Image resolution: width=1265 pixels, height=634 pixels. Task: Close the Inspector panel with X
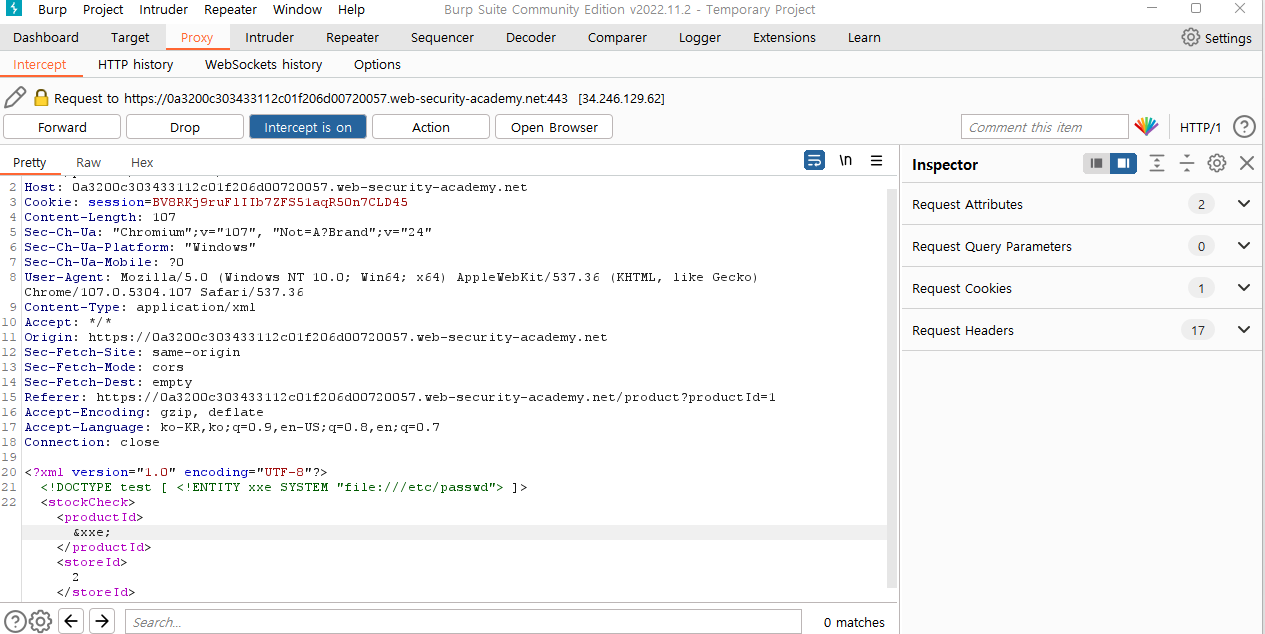pyautogui.click(x=1247, y=163)
